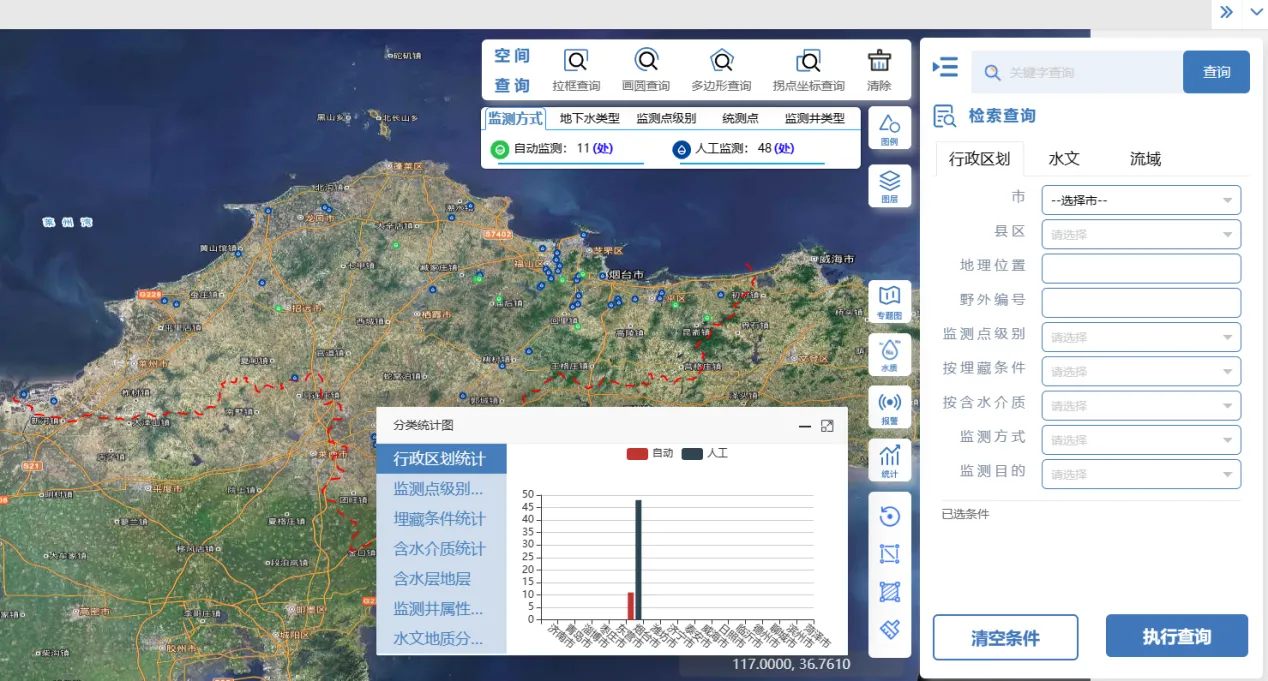Toggle the 自动 series in chart legend
This screenshot has width=1268, height=681.
(x=650, y=454)
